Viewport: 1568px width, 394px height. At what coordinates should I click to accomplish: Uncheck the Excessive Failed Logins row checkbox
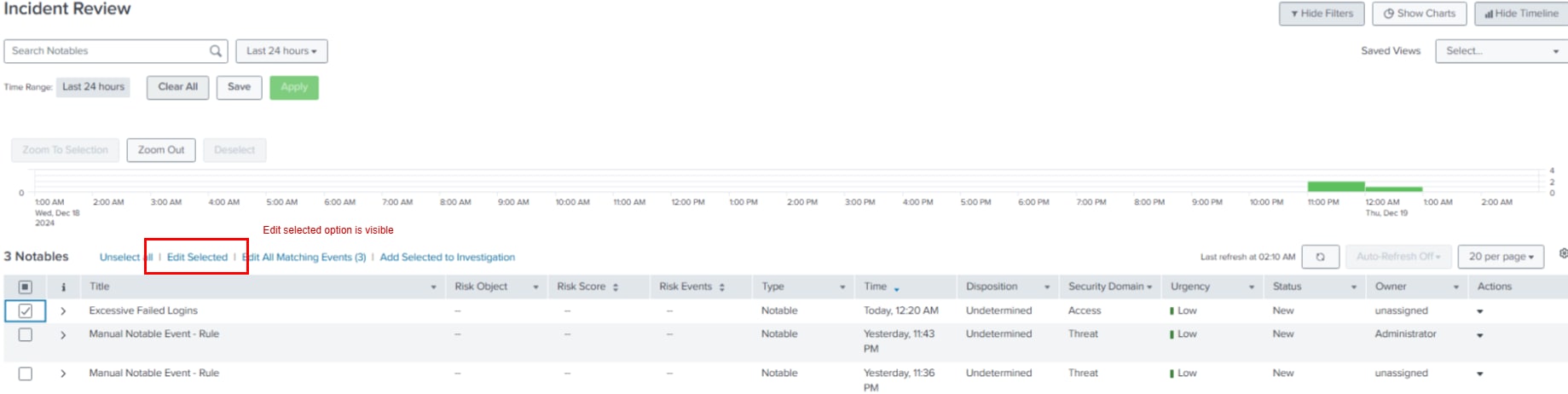(26, 311)
